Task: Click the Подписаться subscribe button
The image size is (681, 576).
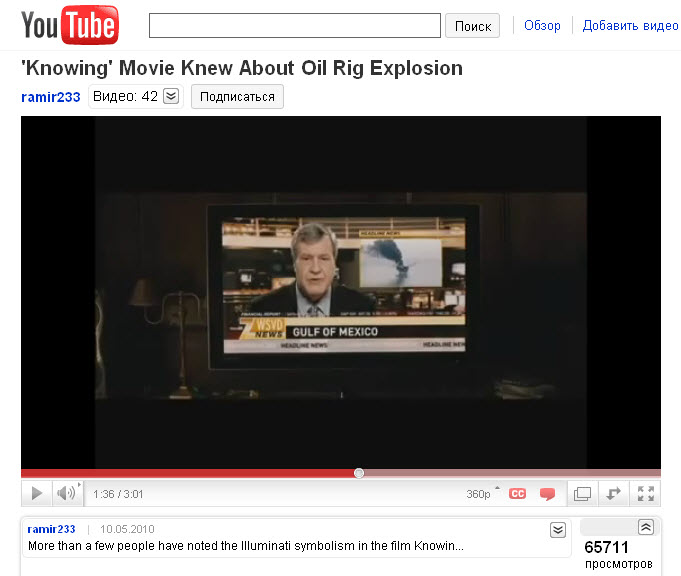Action: click(x=237, y=96)
